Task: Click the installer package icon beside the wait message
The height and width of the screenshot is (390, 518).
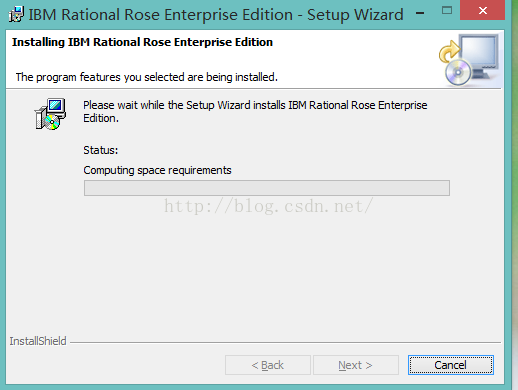Action: [x=50, y=114]
